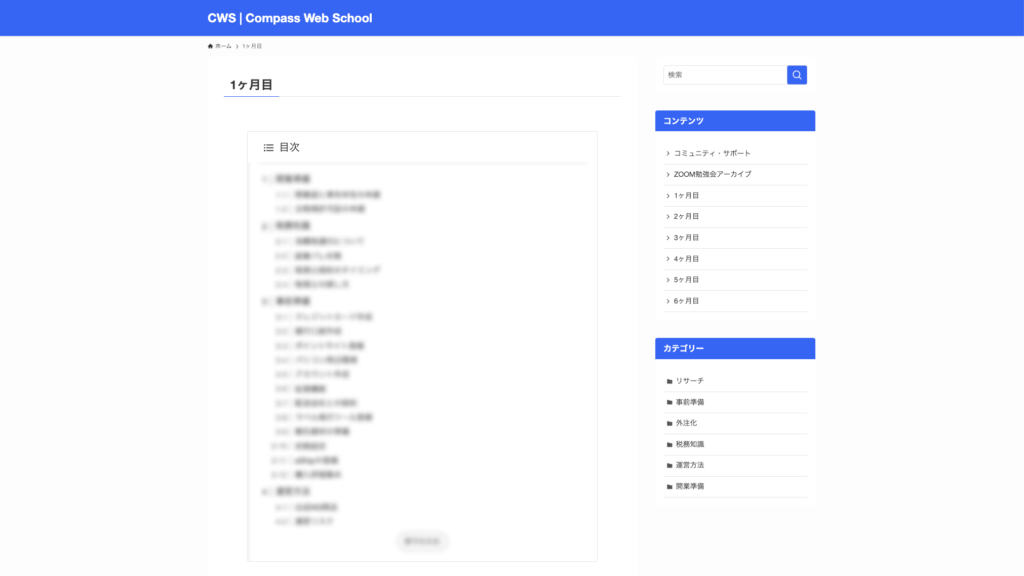Open the 開業準備 category link
Screen dimensions: 1024x576
[x=690, y=486]
